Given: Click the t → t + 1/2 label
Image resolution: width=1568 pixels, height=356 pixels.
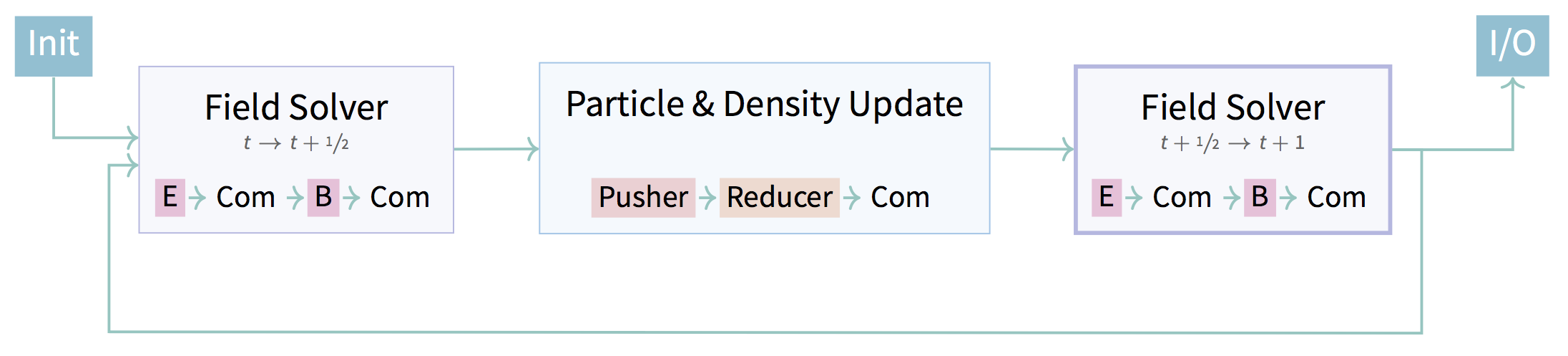Looking at the screenshot, I should pyautogui.click(x=296, y=143).
